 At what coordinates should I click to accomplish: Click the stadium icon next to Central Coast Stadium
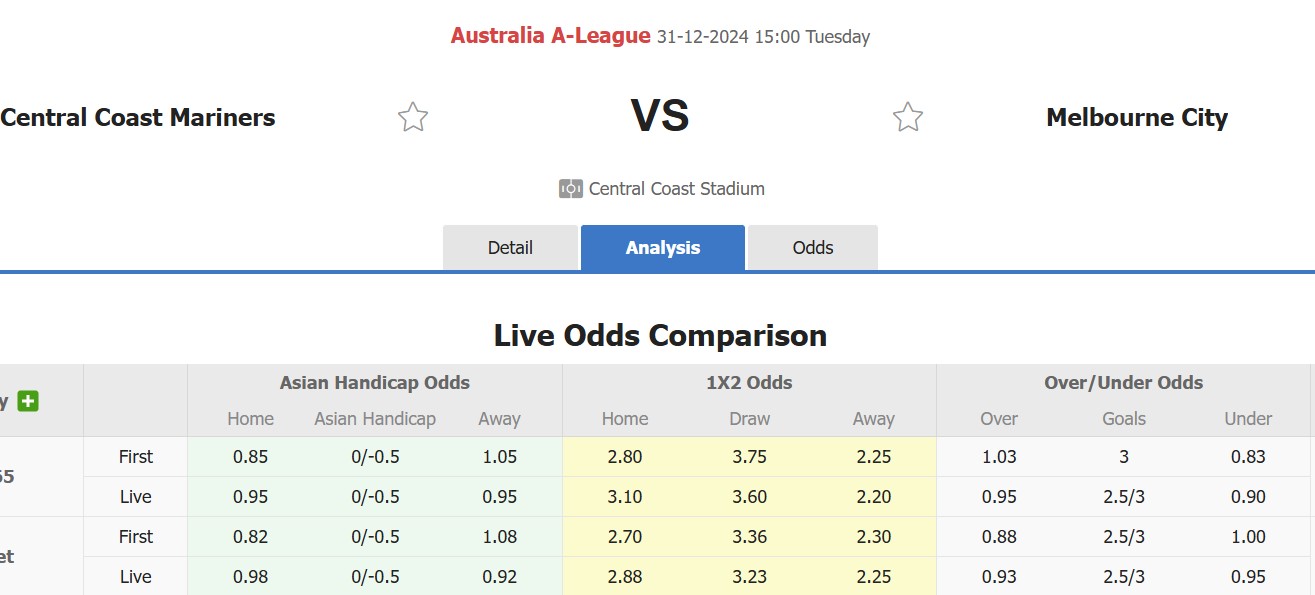tap(569, 188)
